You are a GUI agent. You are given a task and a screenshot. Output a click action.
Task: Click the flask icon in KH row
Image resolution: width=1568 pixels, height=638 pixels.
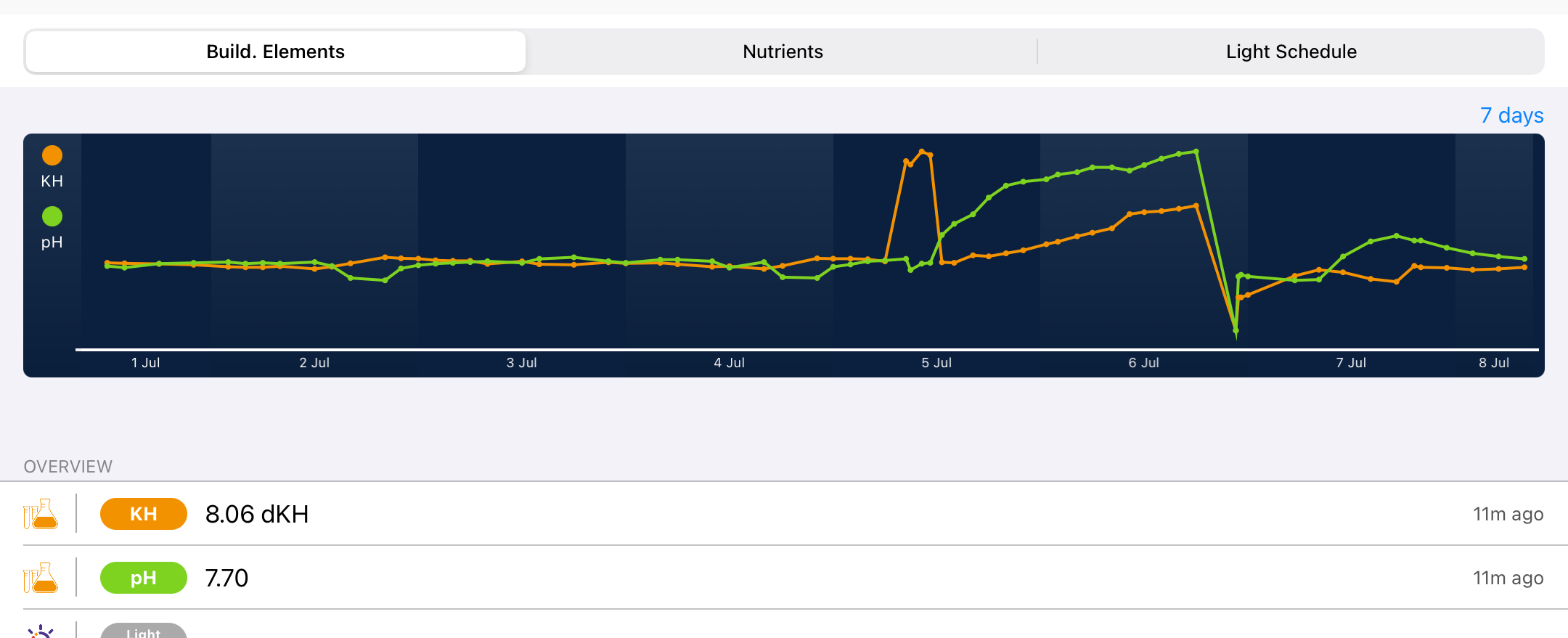(41, 514)
